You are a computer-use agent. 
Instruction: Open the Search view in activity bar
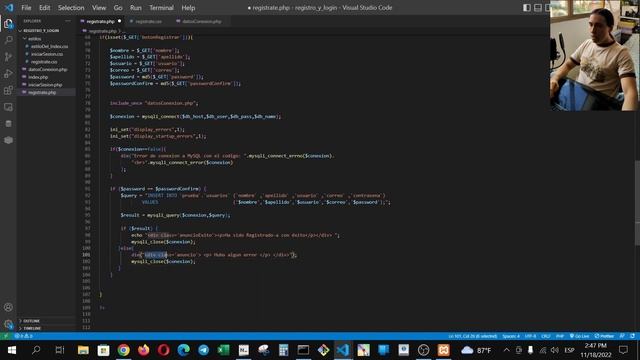click(8, 40)
